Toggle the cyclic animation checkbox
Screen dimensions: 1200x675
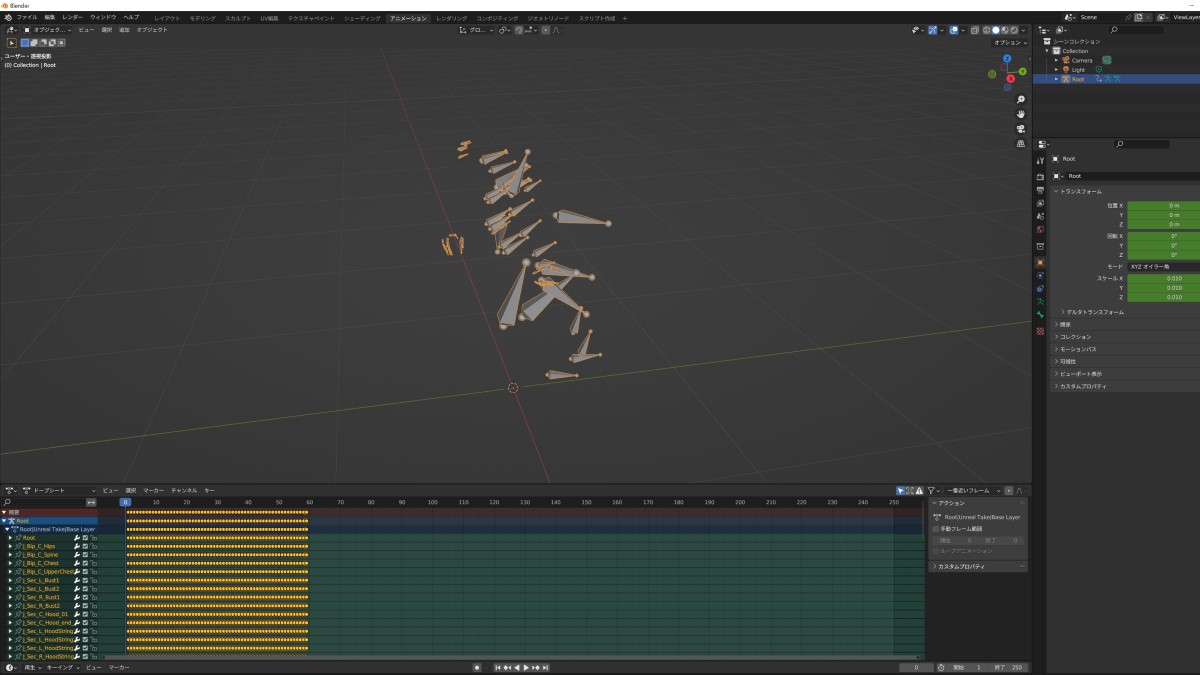tap(936, 550)
